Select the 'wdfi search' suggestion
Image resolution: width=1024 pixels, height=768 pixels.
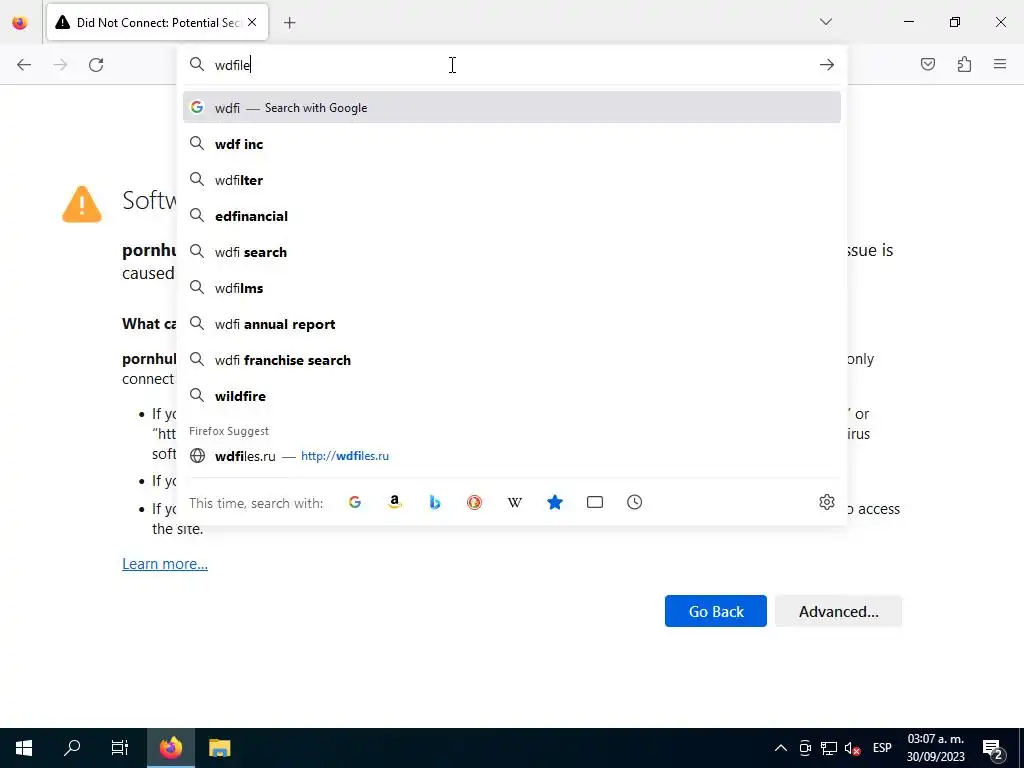(x=512, y=251)
